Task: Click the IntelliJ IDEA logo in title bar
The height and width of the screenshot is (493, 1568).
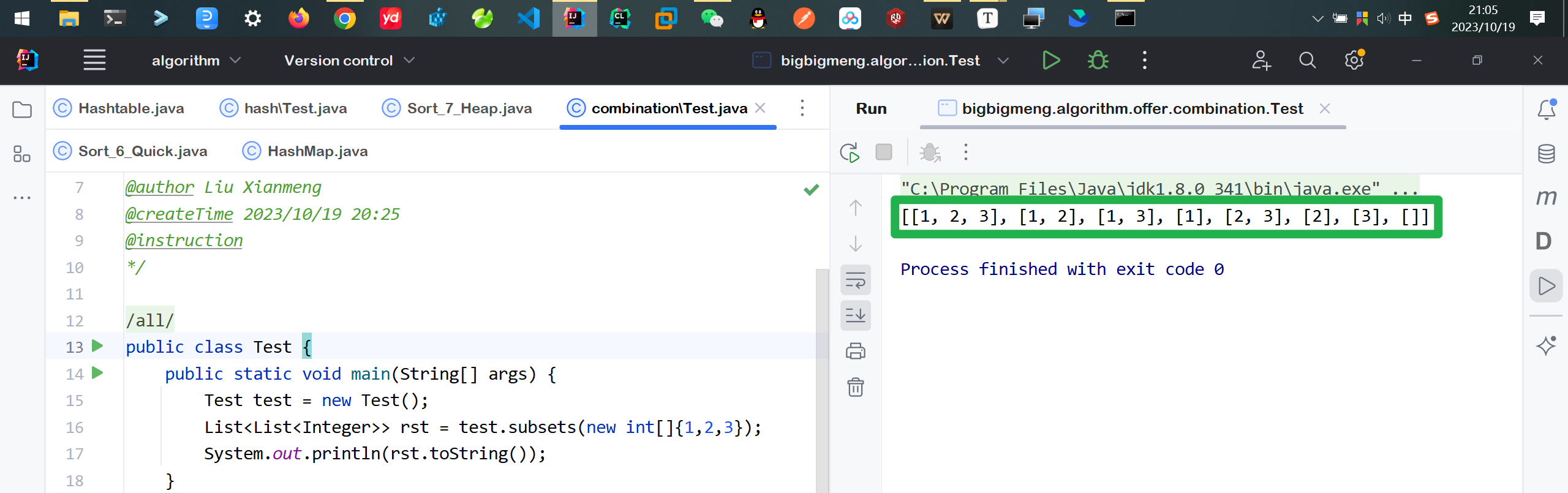Action: pos(27,60)
